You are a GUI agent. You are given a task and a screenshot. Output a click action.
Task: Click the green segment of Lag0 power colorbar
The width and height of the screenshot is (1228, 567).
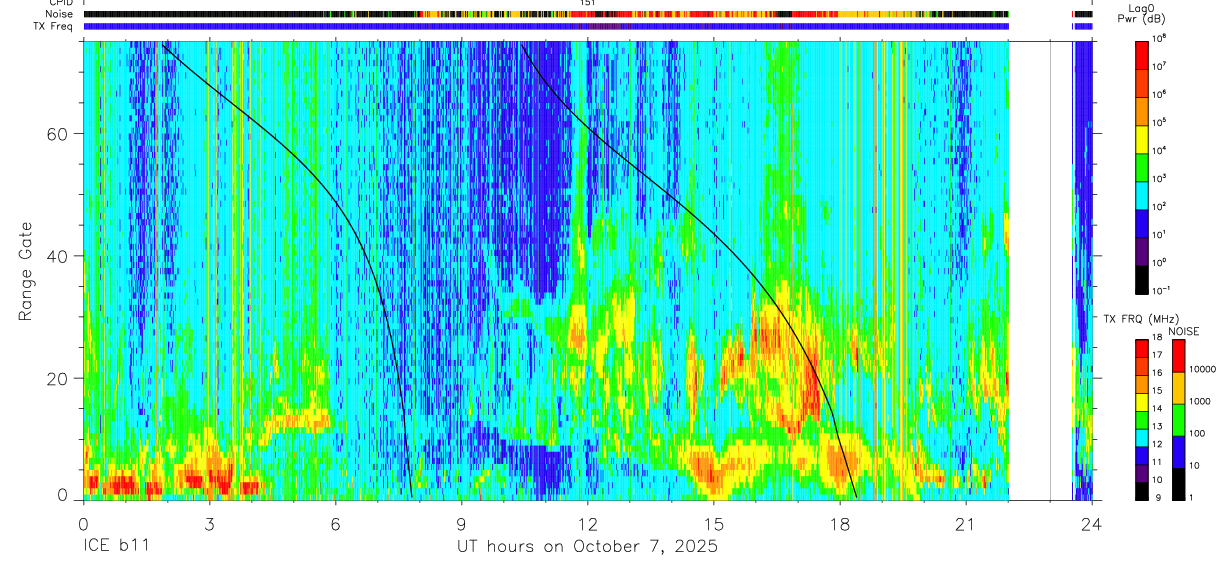coord(1142,167)
